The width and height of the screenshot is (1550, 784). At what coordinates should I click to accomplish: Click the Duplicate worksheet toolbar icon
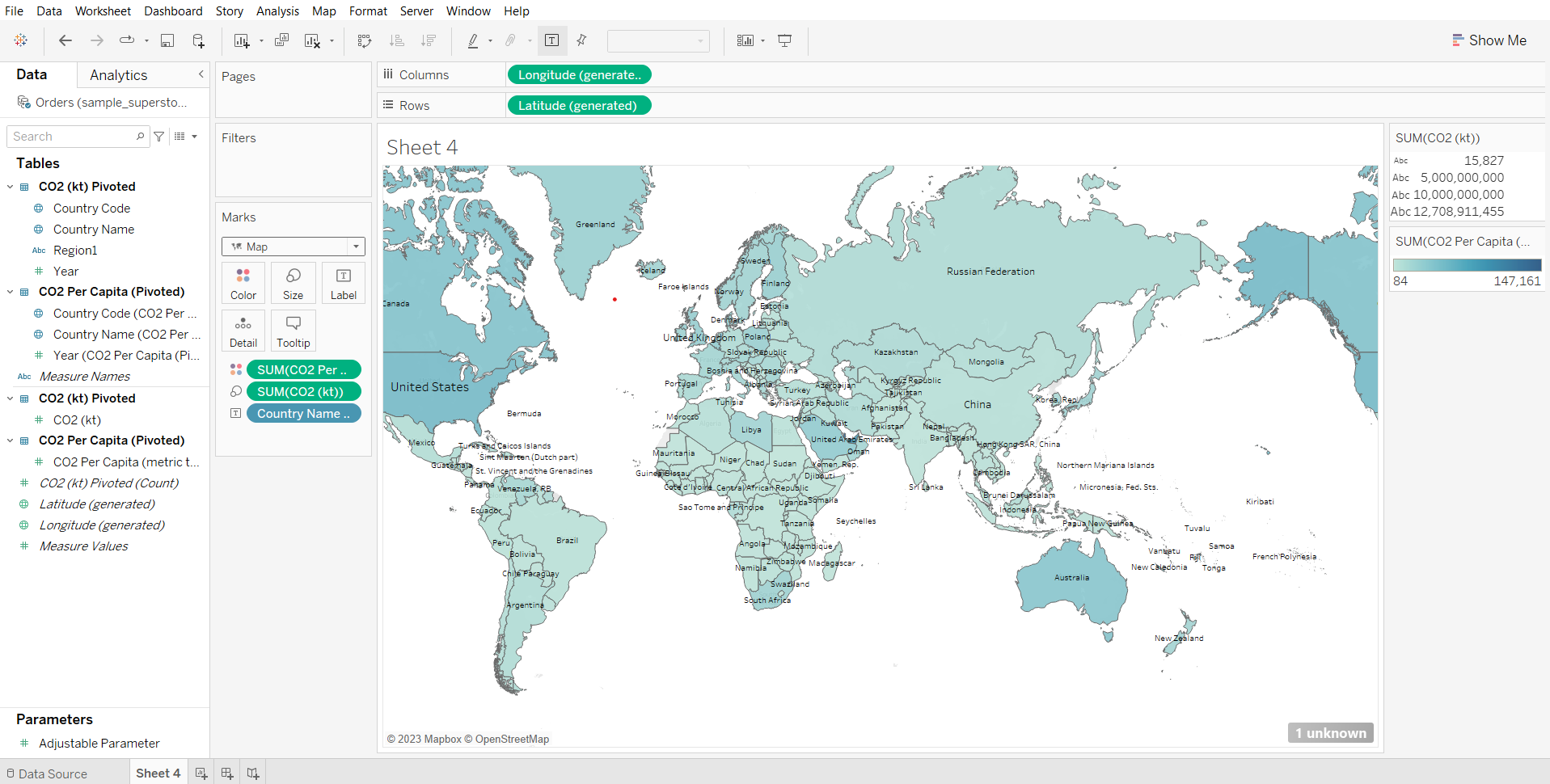point(281,40)
